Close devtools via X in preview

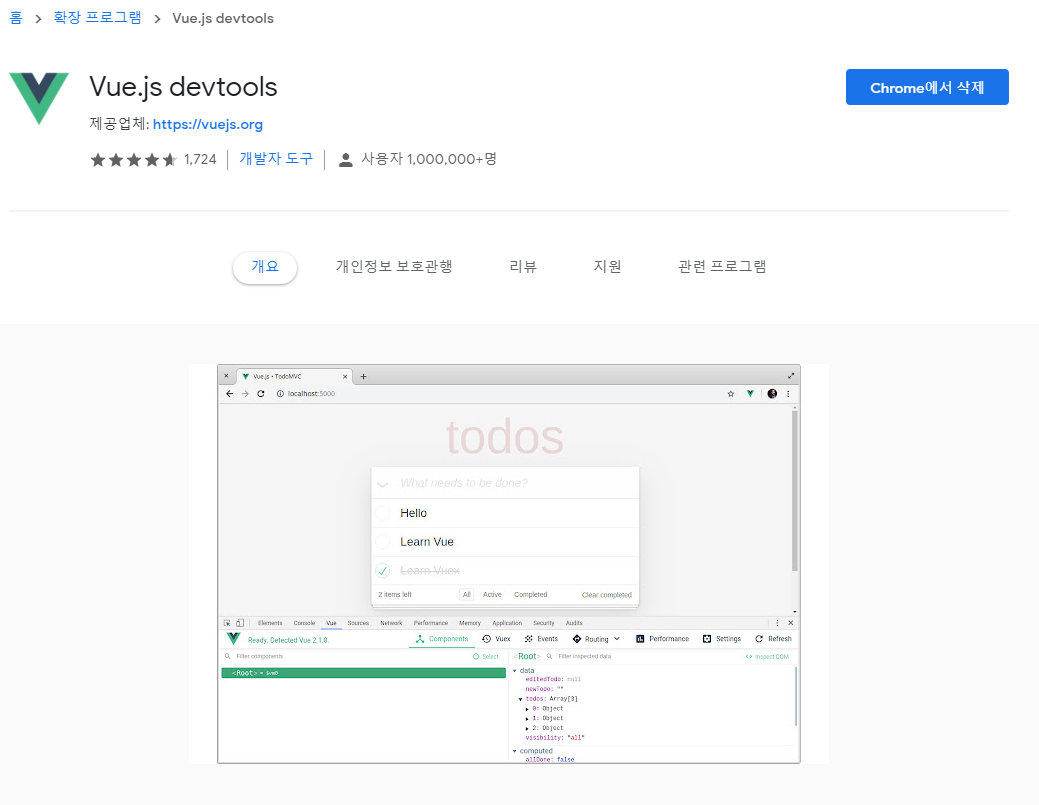pos(791,623)
